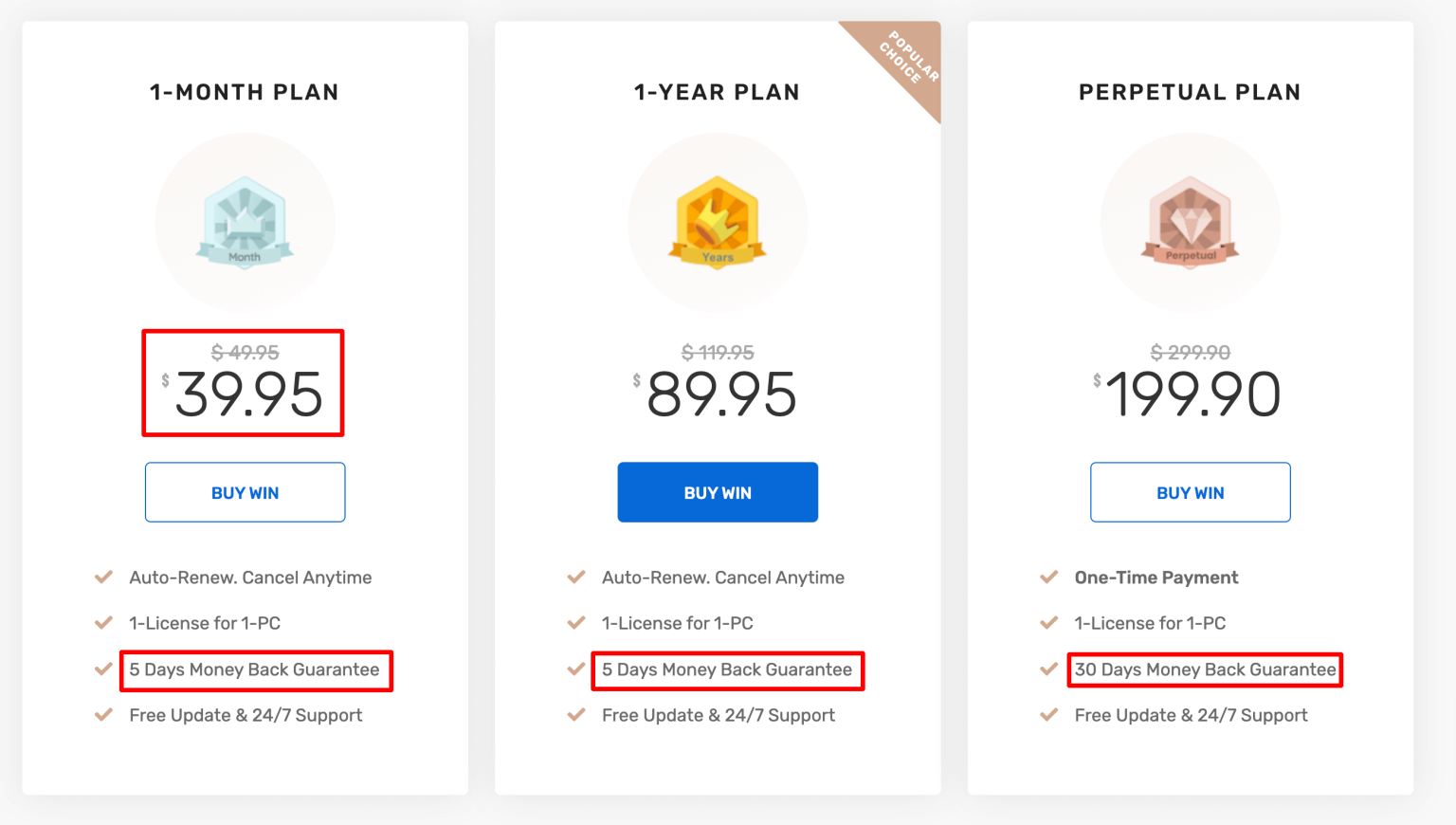The height and width of the screenshot is (825, 1456).
Task: Select the Perpetual Plan heading
Action: click(1190, 92)
